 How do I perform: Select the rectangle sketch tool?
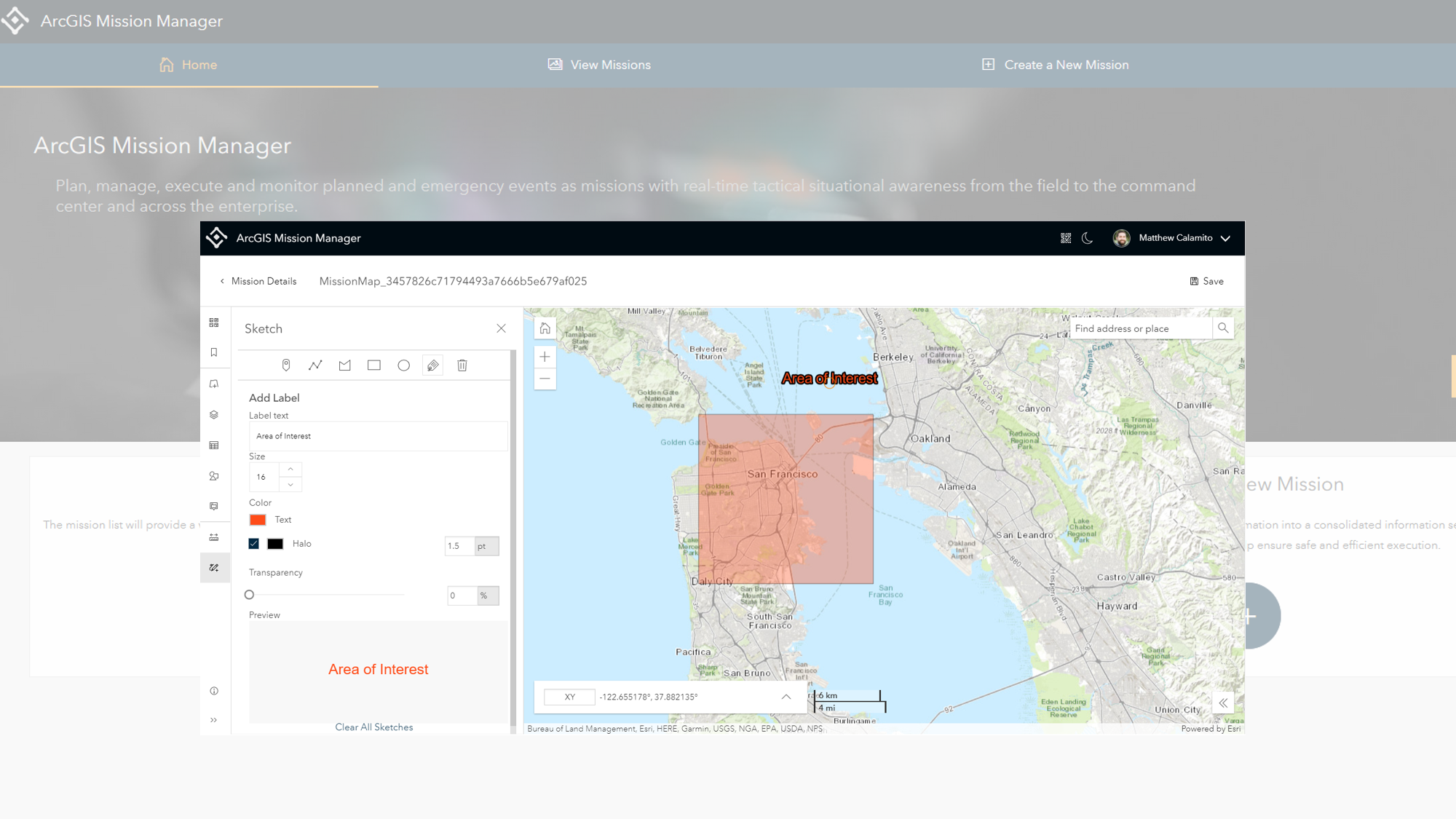point(373,365)
